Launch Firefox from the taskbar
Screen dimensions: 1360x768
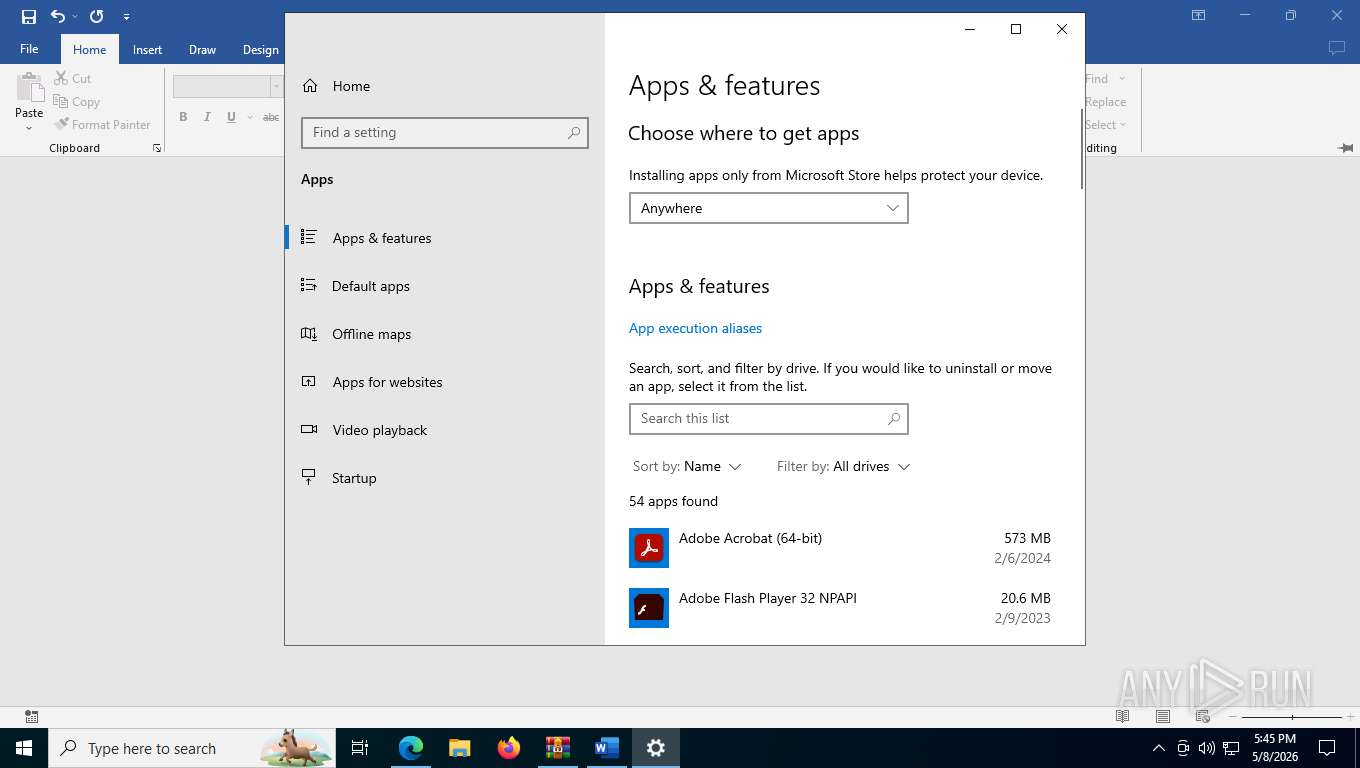pos(508,748)
